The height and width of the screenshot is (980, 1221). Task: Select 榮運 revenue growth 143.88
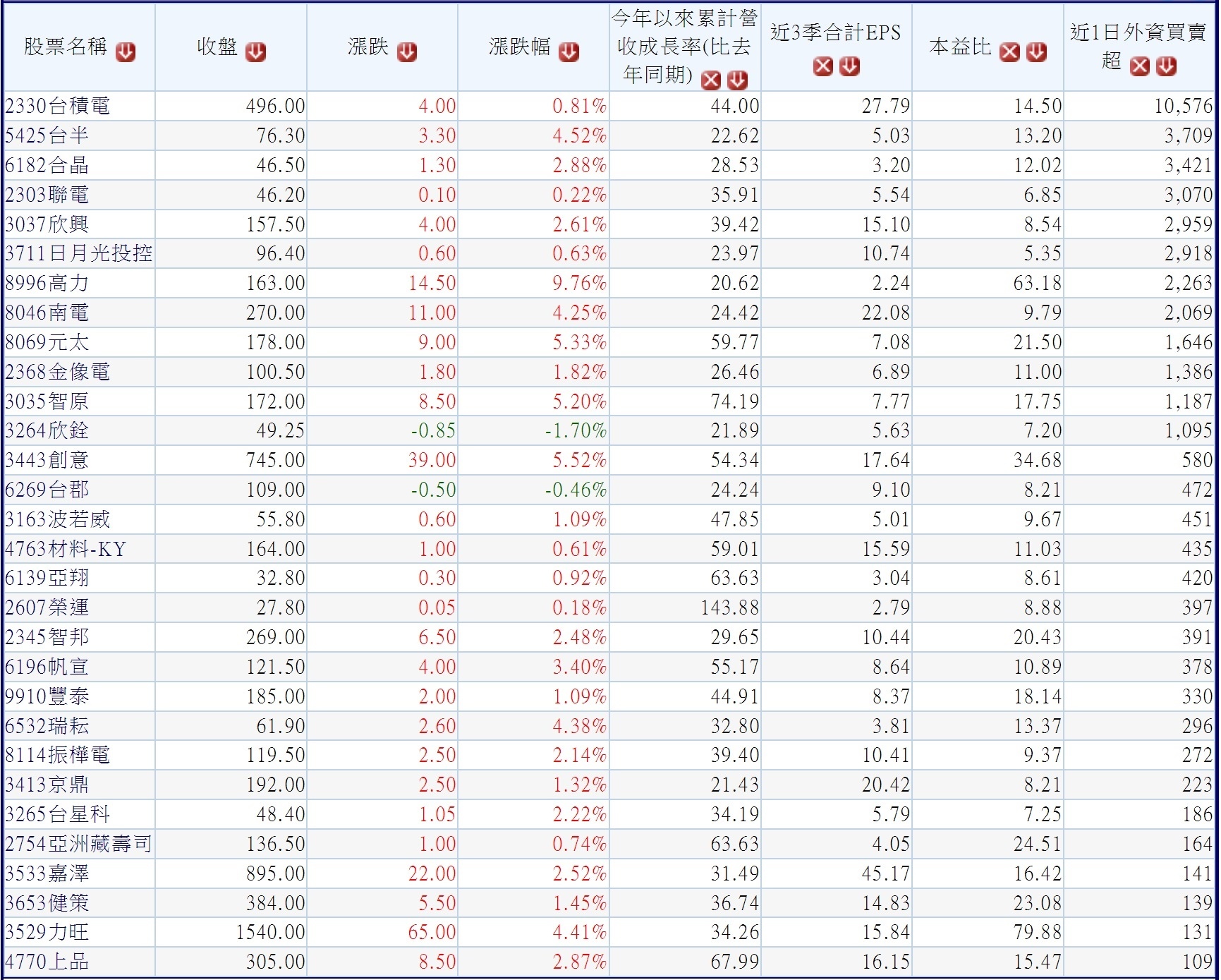(730, 608)
